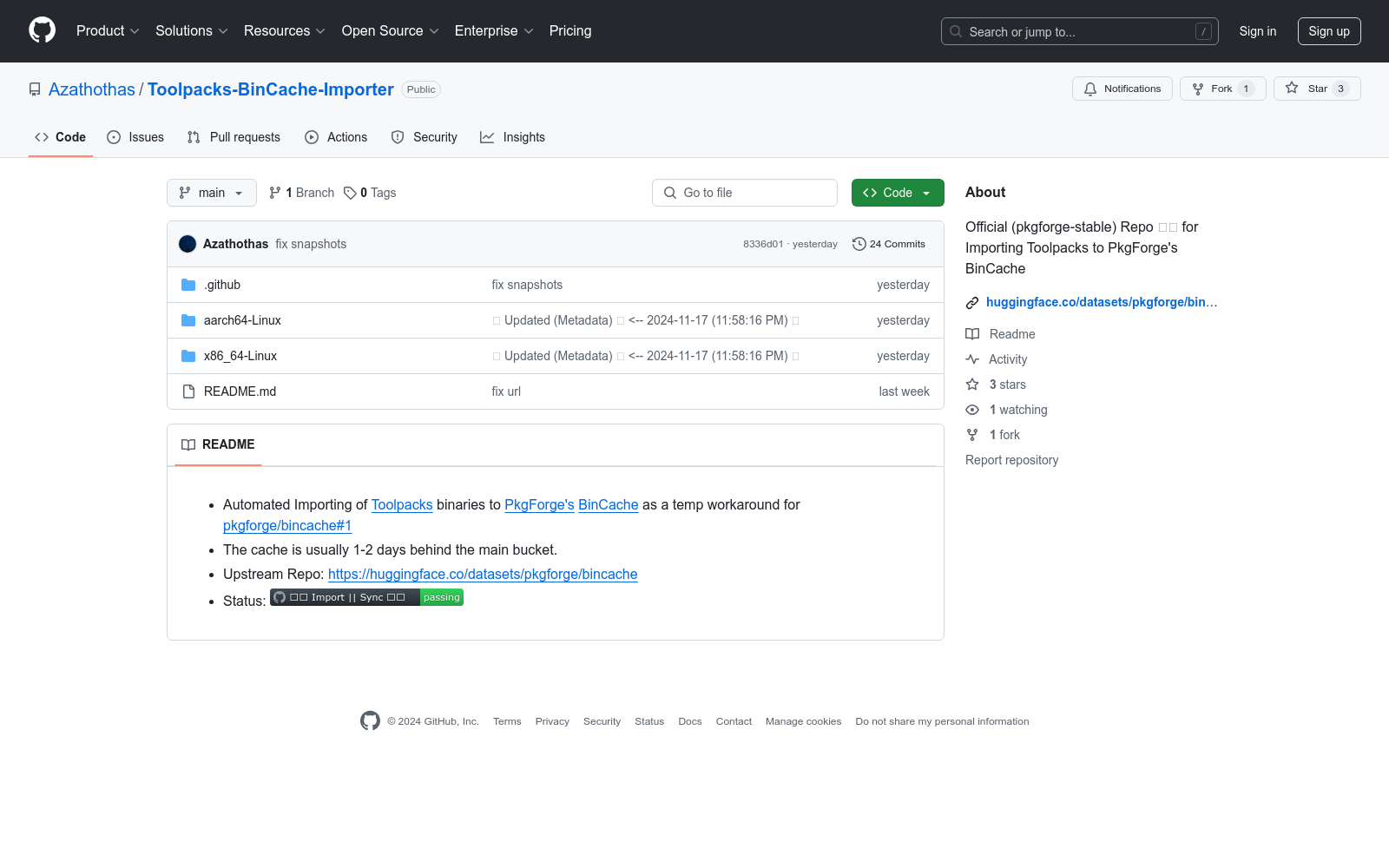
Task: Open the pkgforge/bincache#1 issue link
Action: (x=287, y=526)
